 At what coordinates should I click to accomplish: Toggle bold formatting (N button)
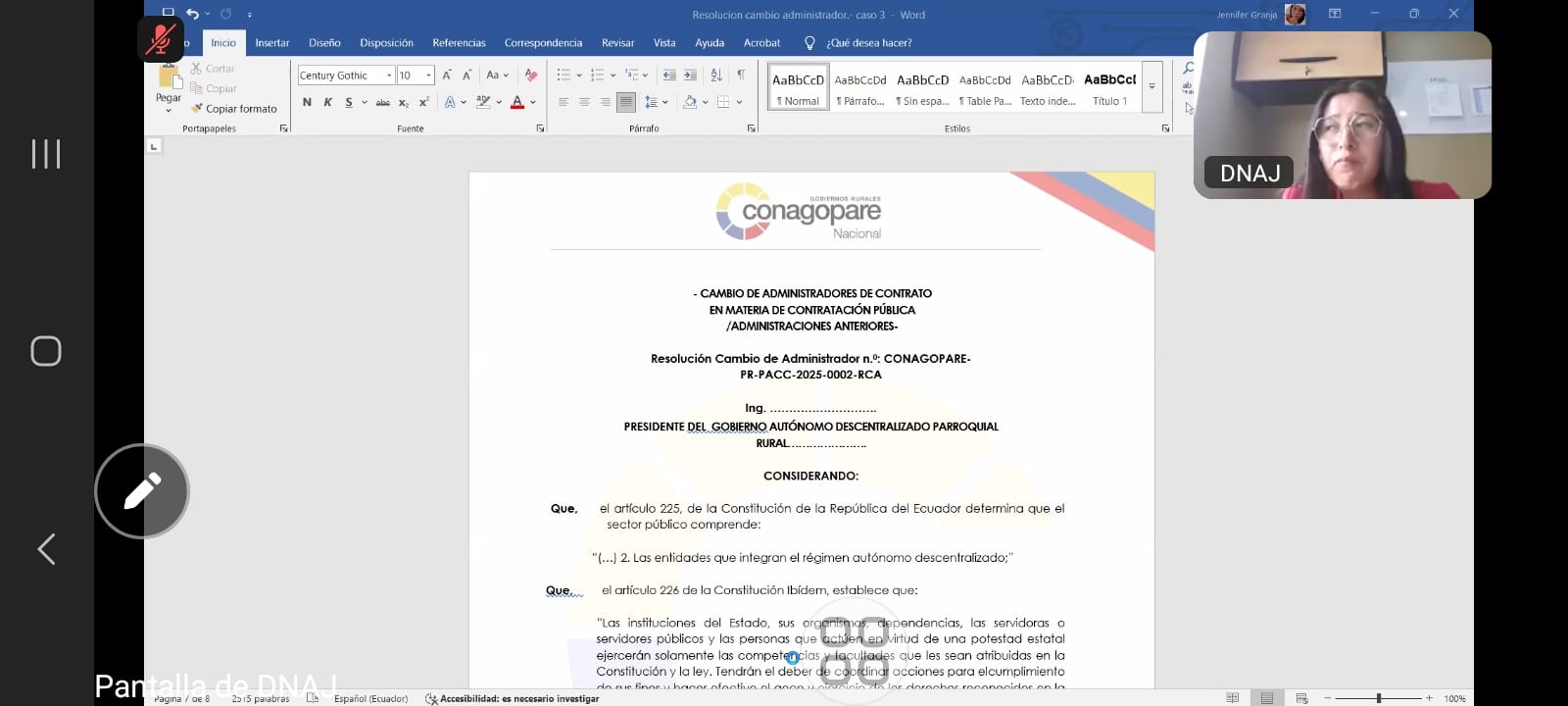[x=307, y=102]
